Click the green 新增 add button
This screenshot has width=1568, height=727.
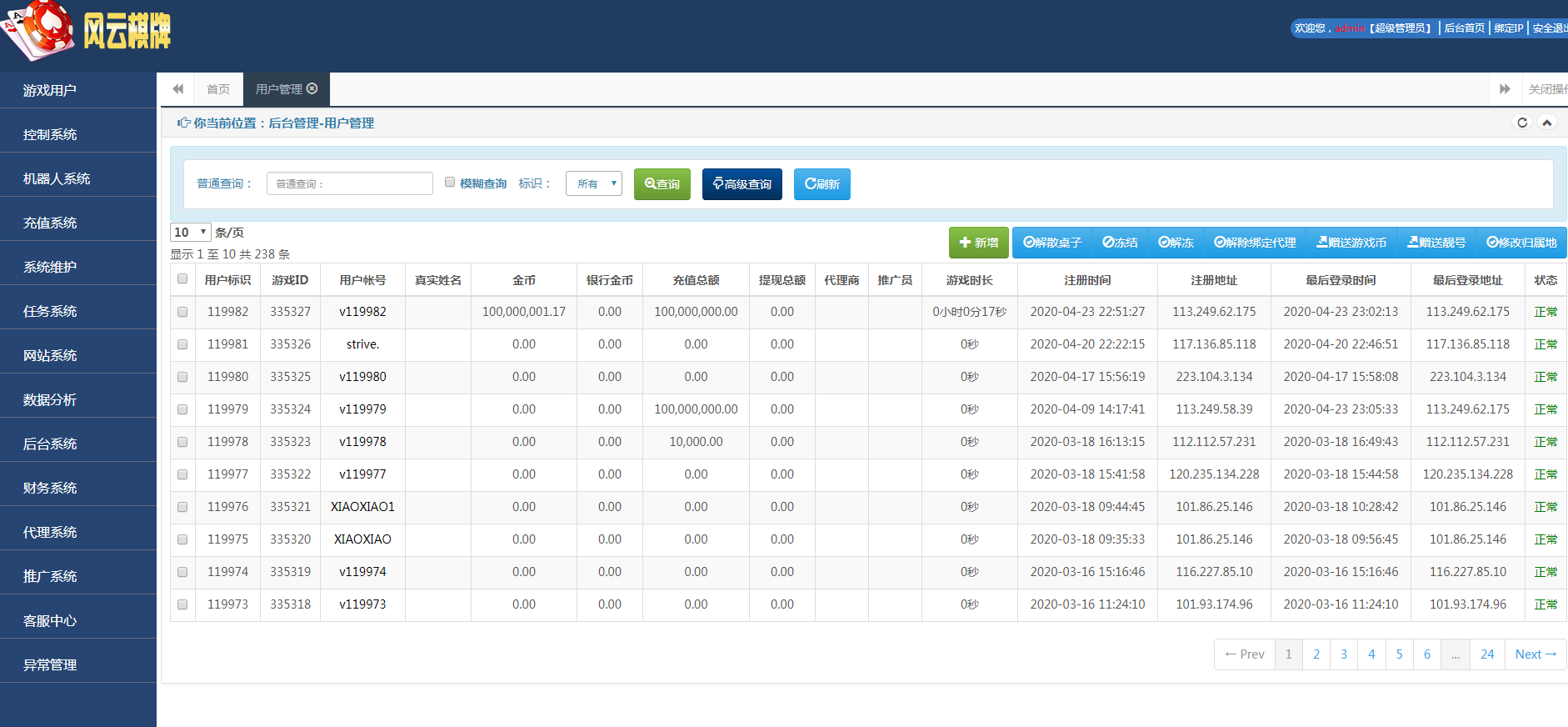pos(978,243)
